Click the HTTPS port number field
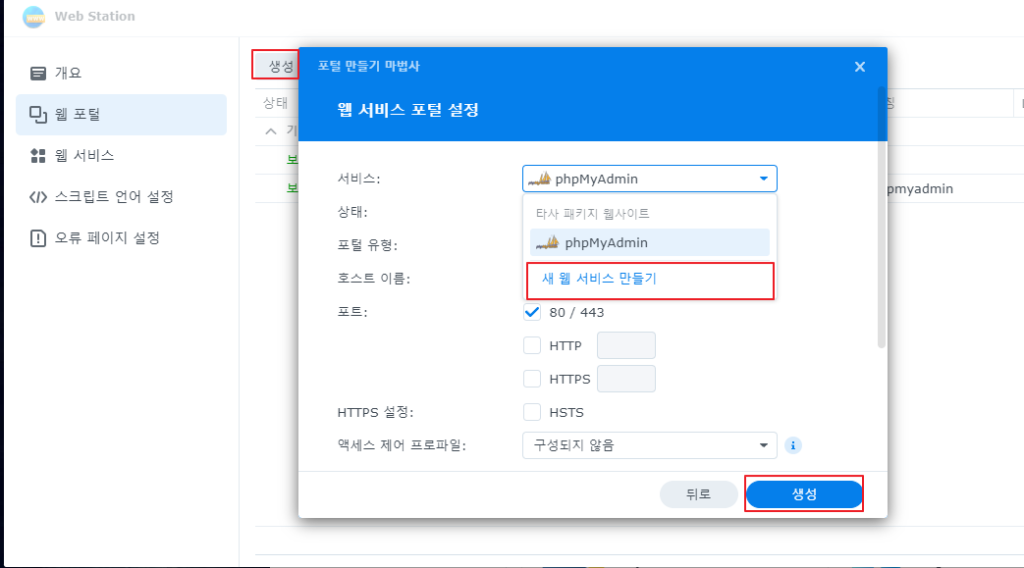 pyautogui.click(x=626, y=379)
